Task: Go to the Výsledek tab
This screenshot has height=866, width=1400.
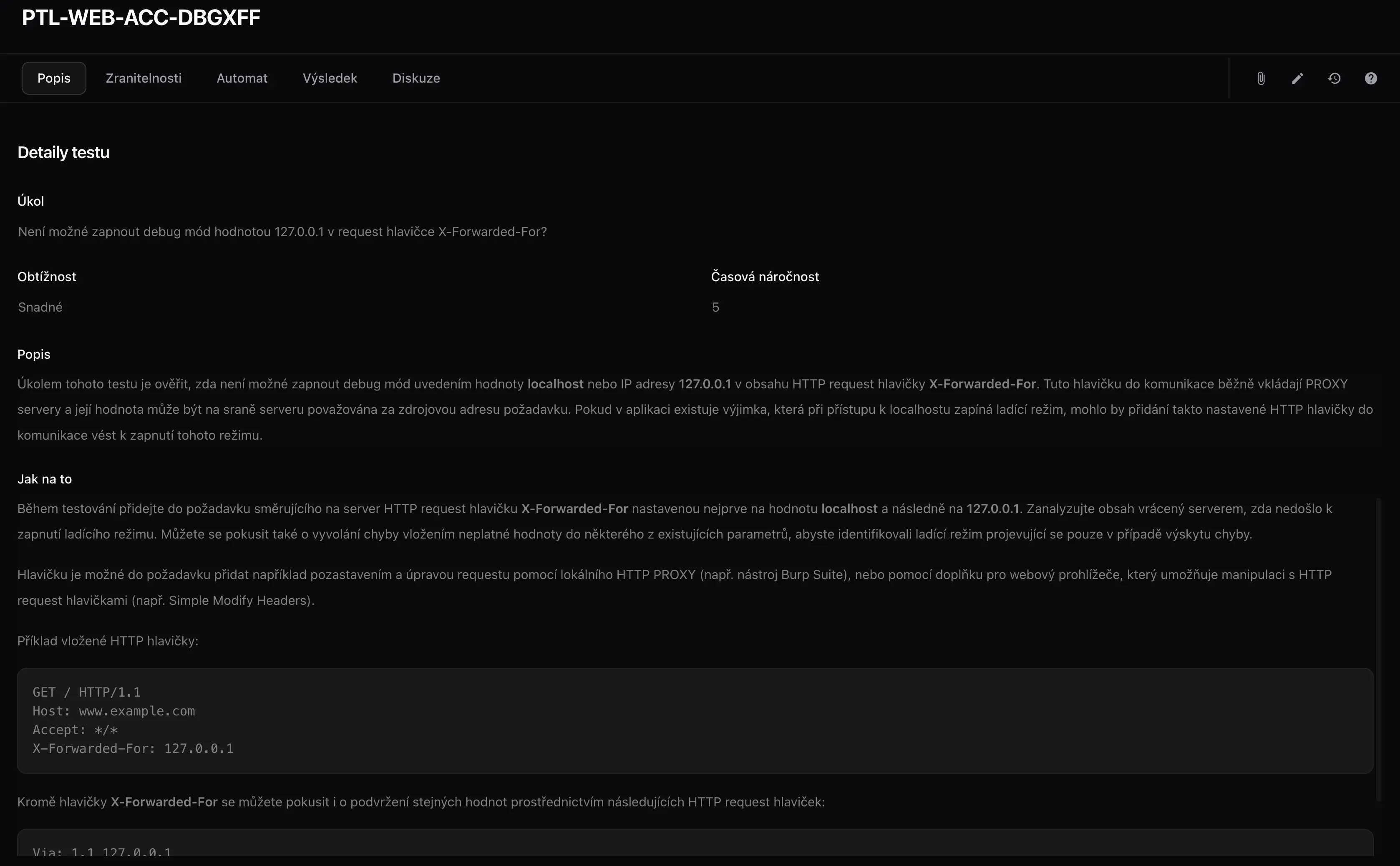Action: pos(330,78)
